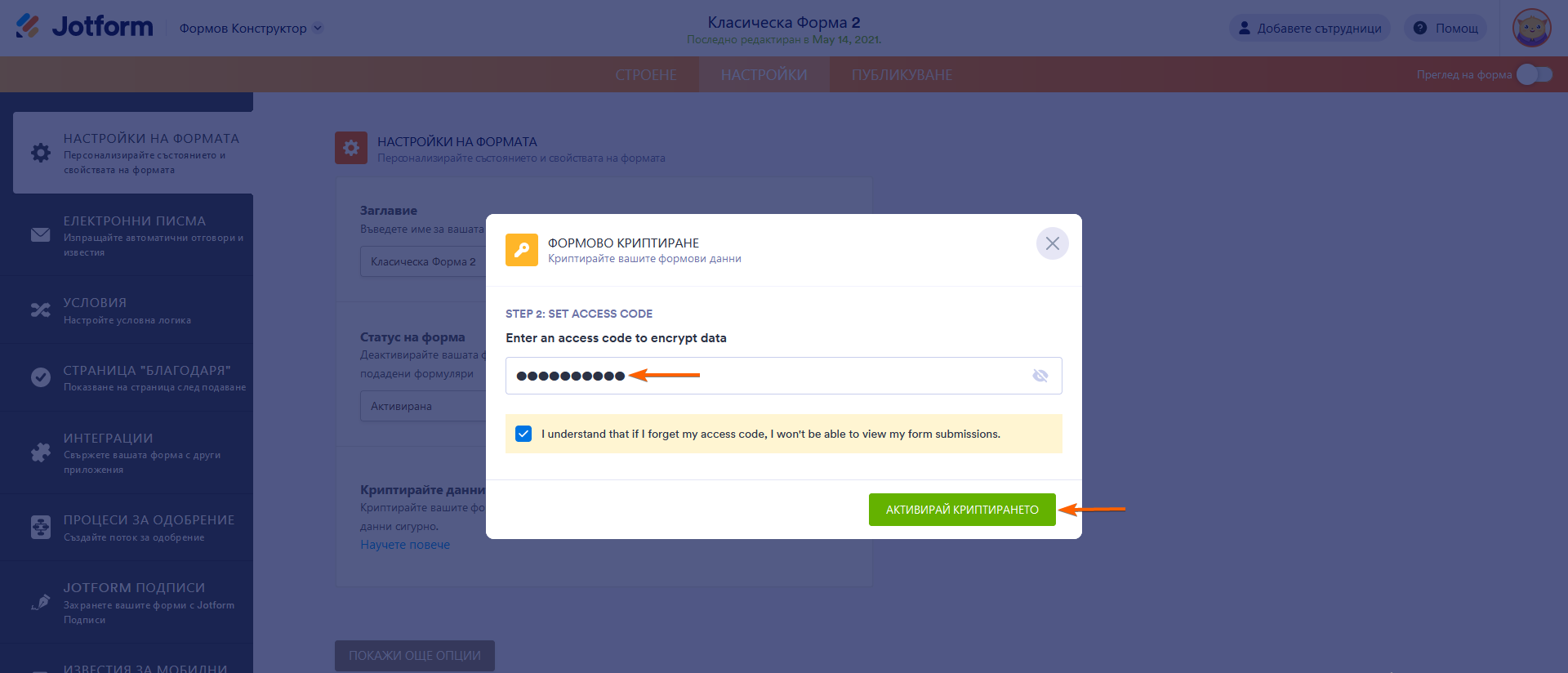Viewport: 1568px width, 673px height.
Task: Click the envelope icon for Електронни писма
Action: pos(40,235)
